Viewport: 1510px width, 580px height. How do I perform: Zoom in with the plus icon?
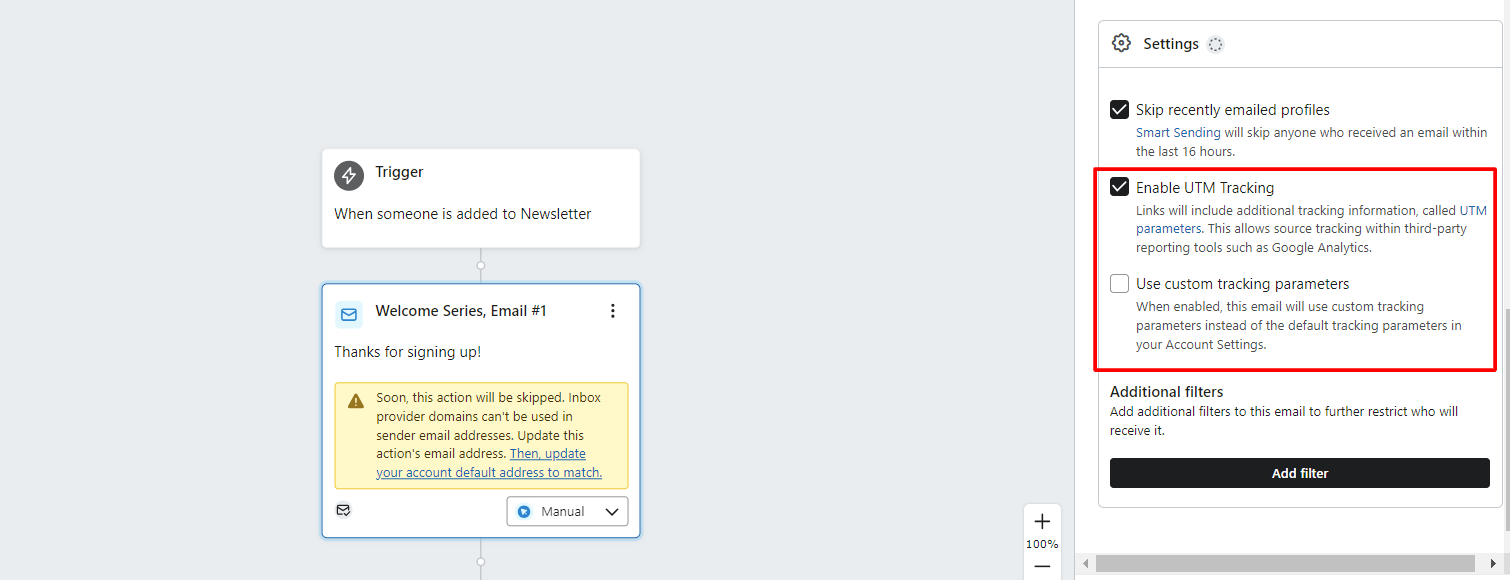[1042, 522]
